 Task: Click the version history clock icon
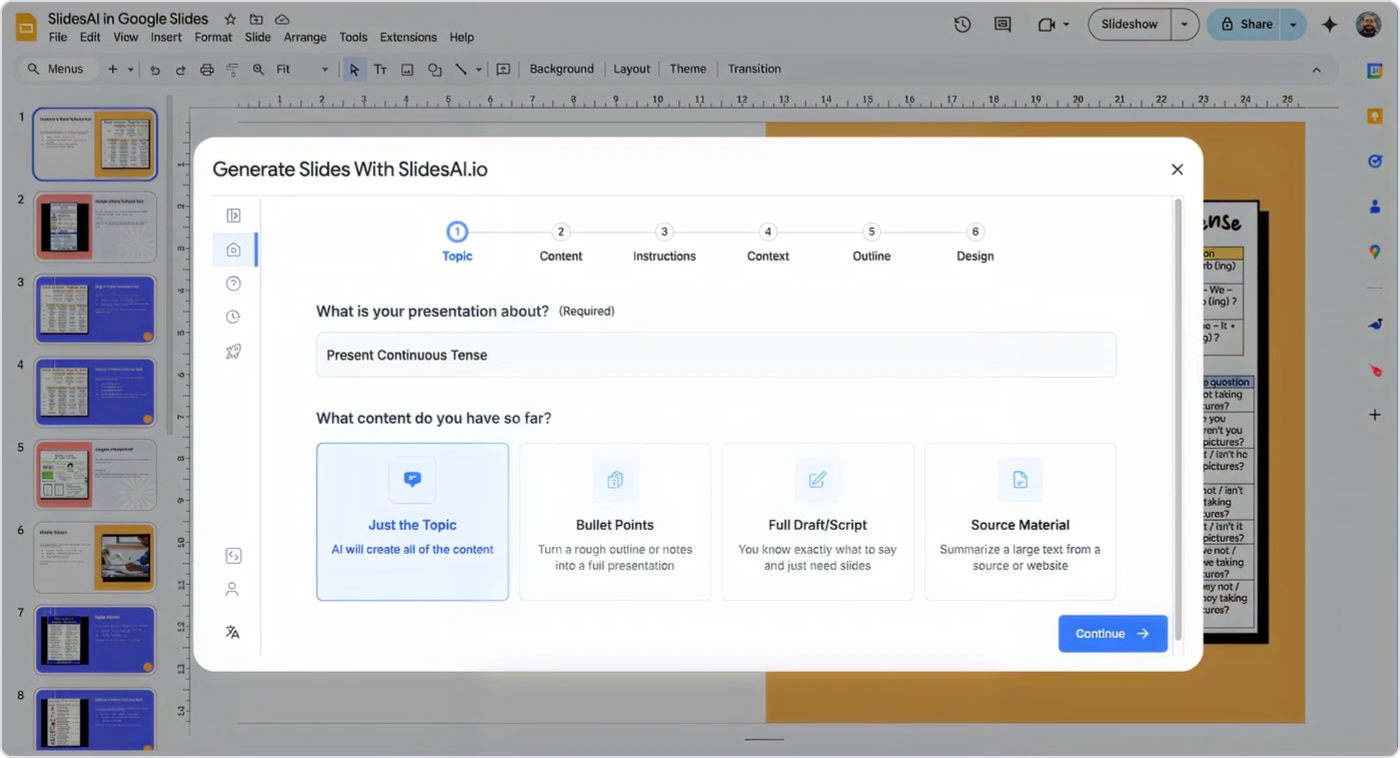(x=962, y=25)
